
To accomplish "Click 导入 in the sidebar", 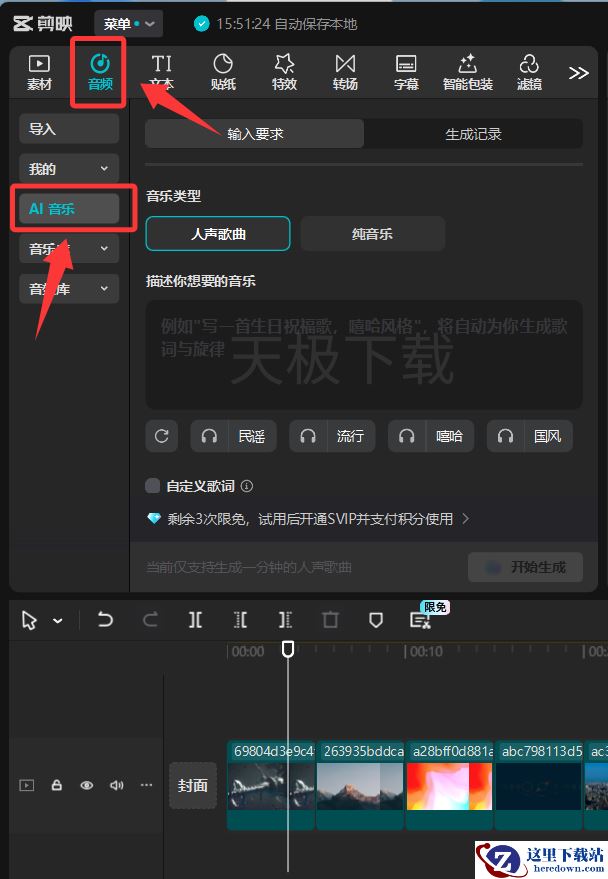I will pyautogui.click(x=69, y=129).
